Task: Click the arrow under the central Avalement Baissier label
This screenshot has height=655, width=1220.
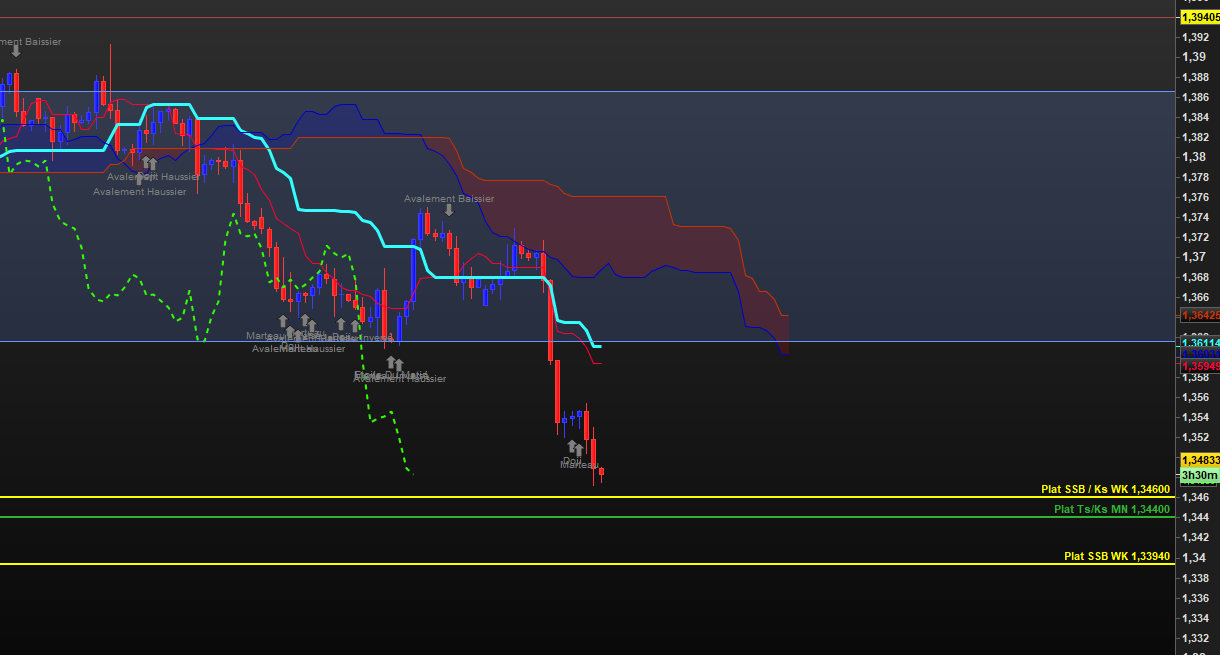Action: (x=449, y=210)
